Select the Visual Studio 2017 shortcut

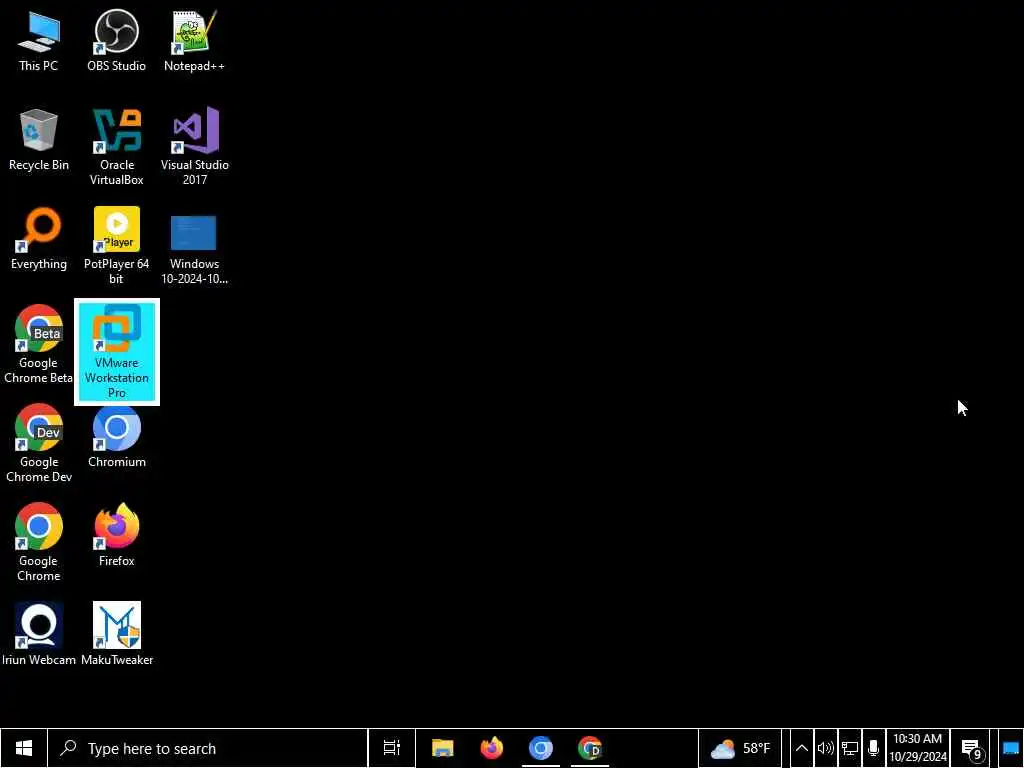click(x=195, y=147)
